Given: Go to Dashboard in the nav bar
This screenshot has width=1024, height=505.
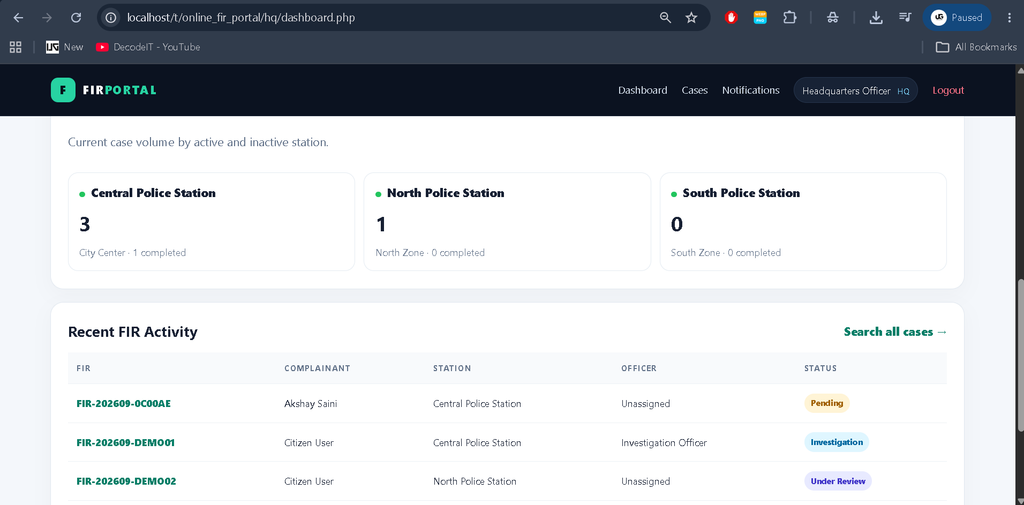Looking at the screenshot, I should click(x=643, y=90).
